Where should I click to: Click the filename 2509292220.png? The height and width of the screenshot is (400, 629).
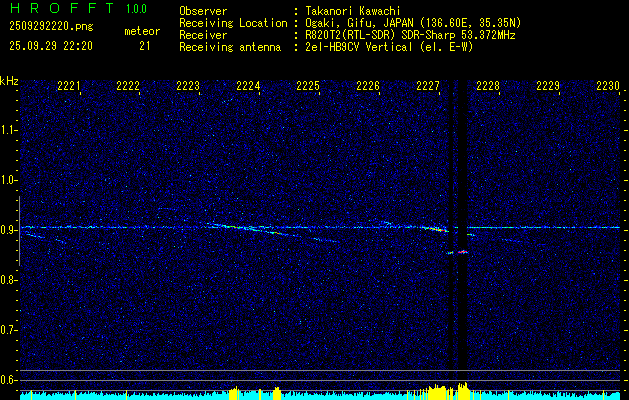(x=51, y=27)
